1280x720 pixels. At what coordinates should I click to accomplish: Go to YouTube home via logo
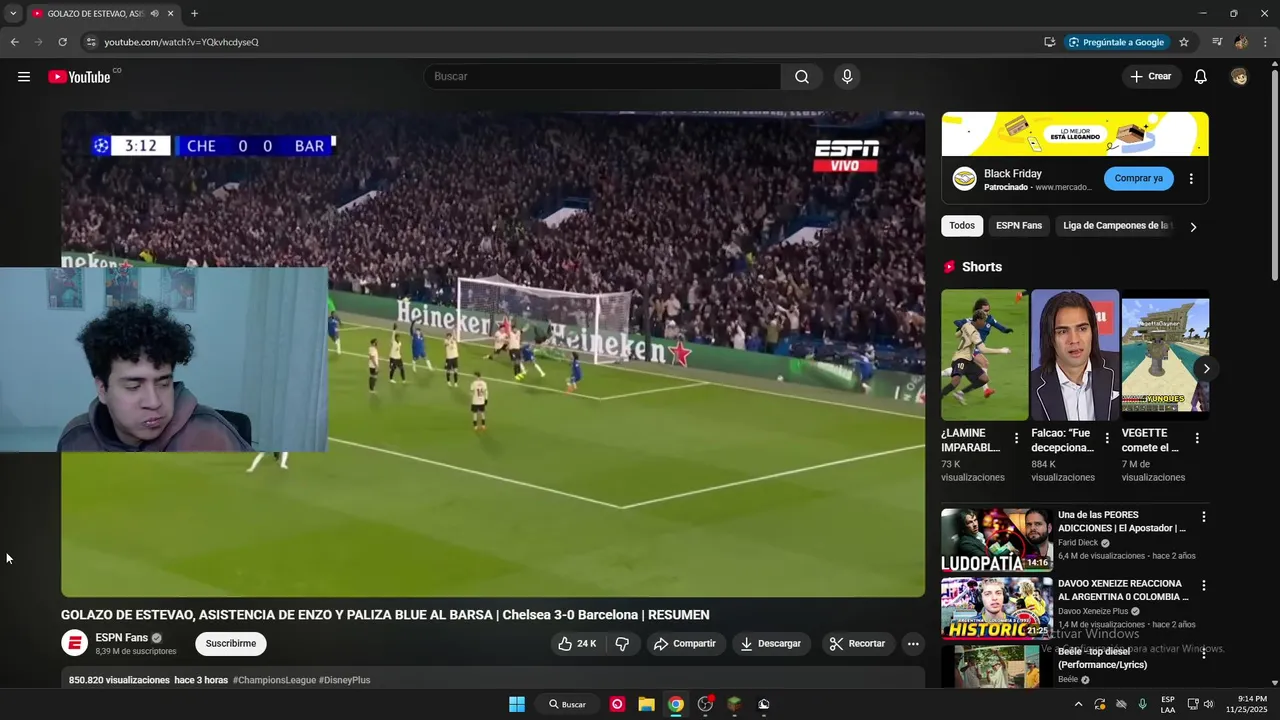(79, 77)
